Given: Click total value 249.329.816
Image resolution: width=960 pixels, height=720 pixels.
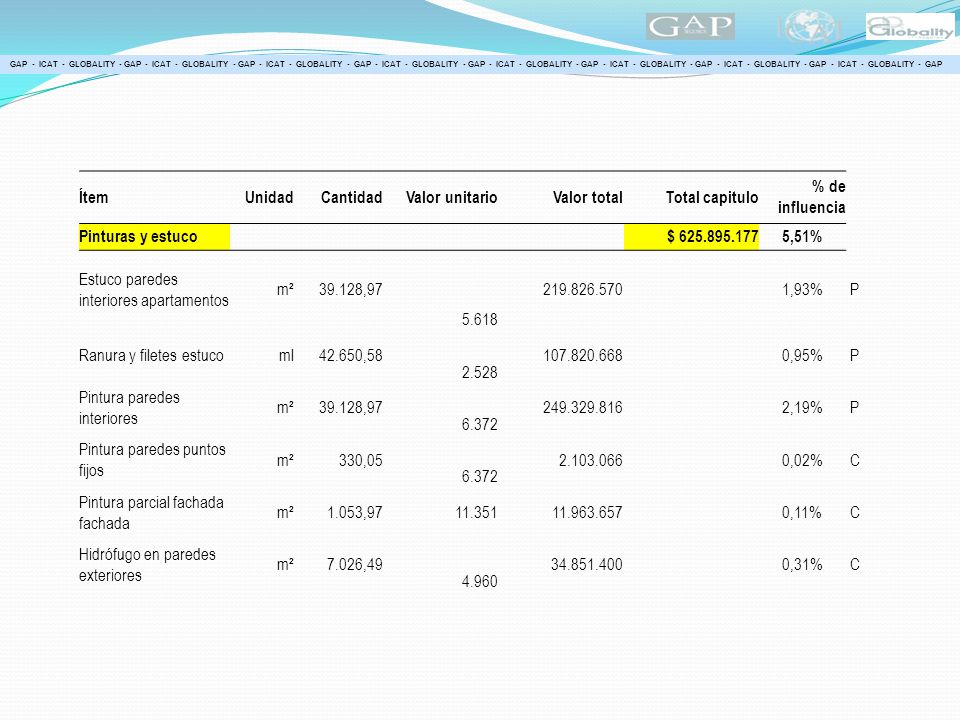Looking at the screenshot, I should (582, 408).
